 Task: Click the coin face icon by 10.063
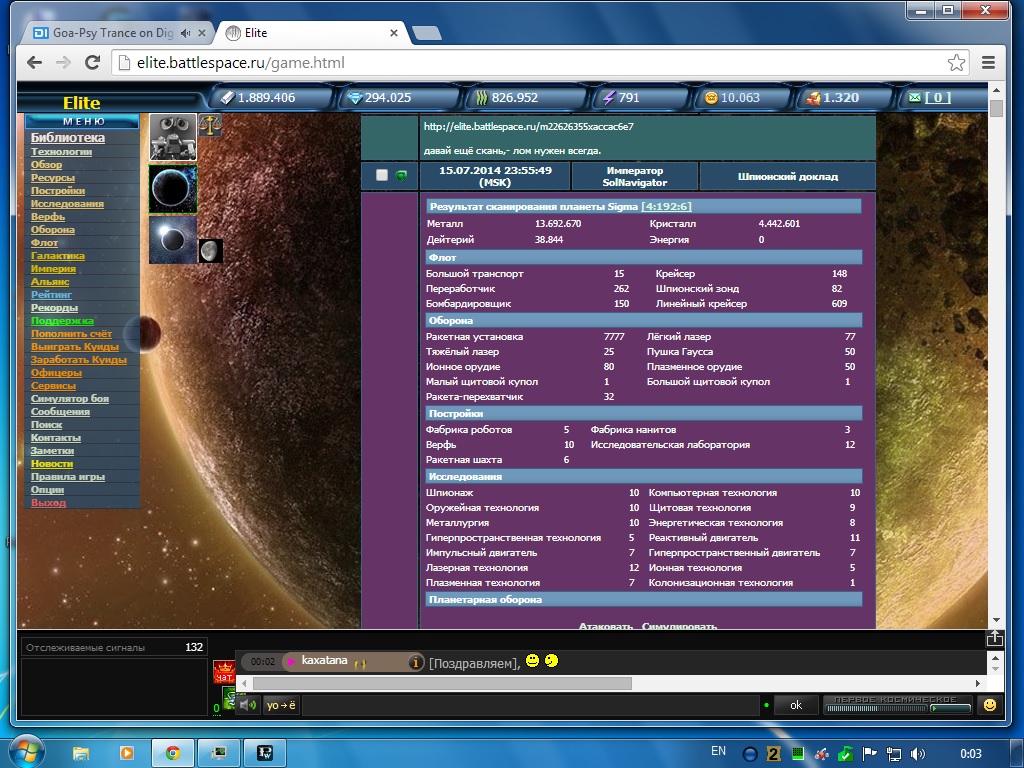click(x=711, y=98)
